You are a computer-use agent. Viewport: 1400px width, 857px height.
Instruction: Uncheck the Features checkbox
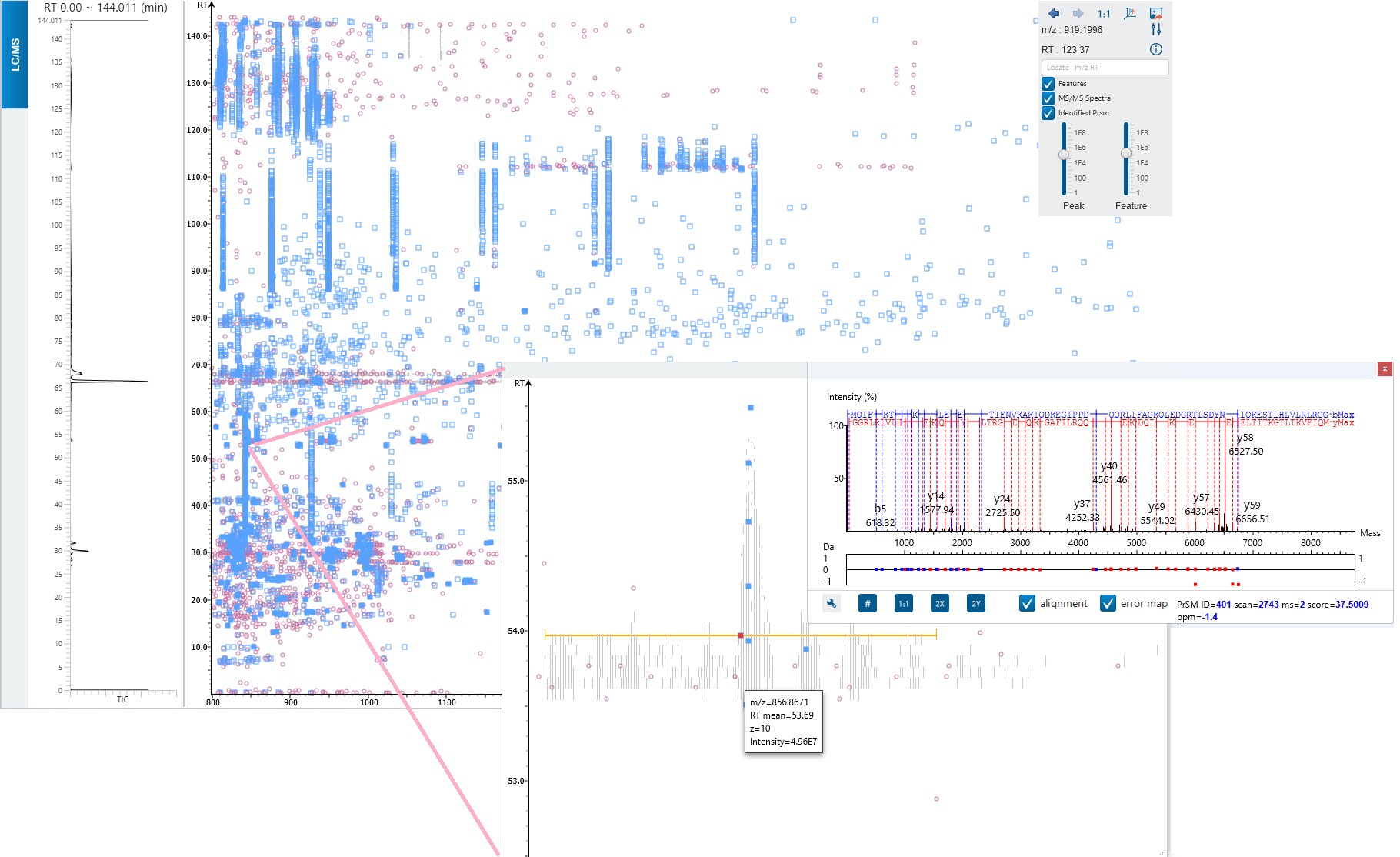(x=1048, y=83)
